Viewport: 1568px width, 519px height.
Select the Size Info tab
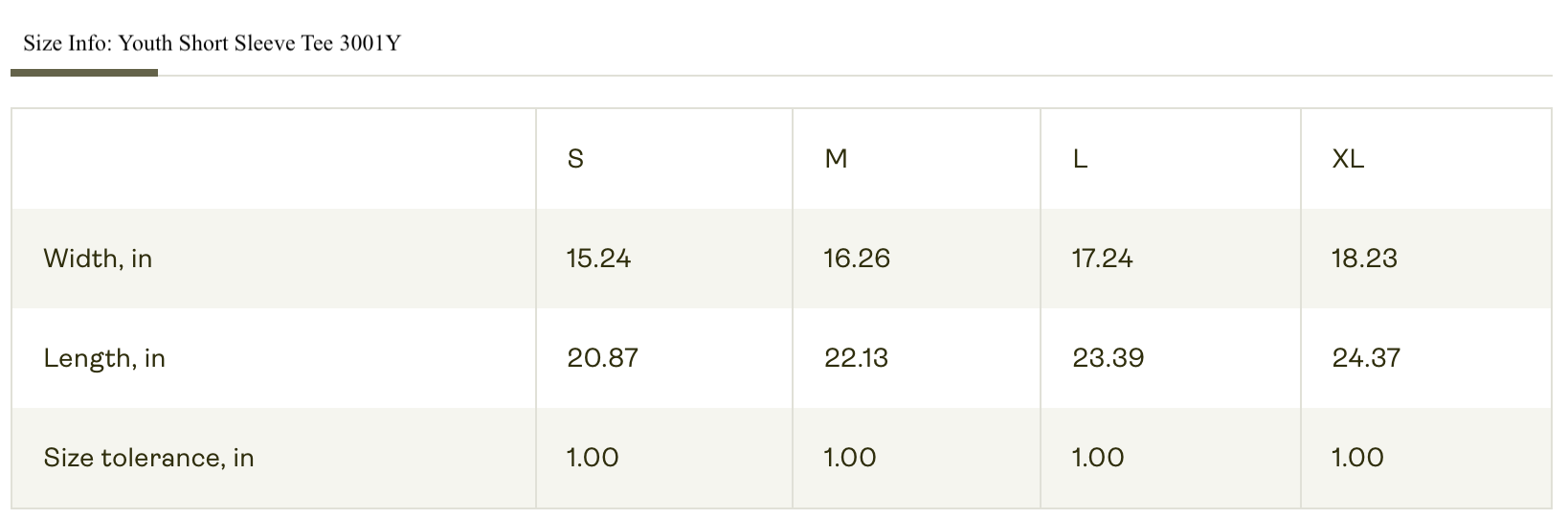tap(212, 44)
